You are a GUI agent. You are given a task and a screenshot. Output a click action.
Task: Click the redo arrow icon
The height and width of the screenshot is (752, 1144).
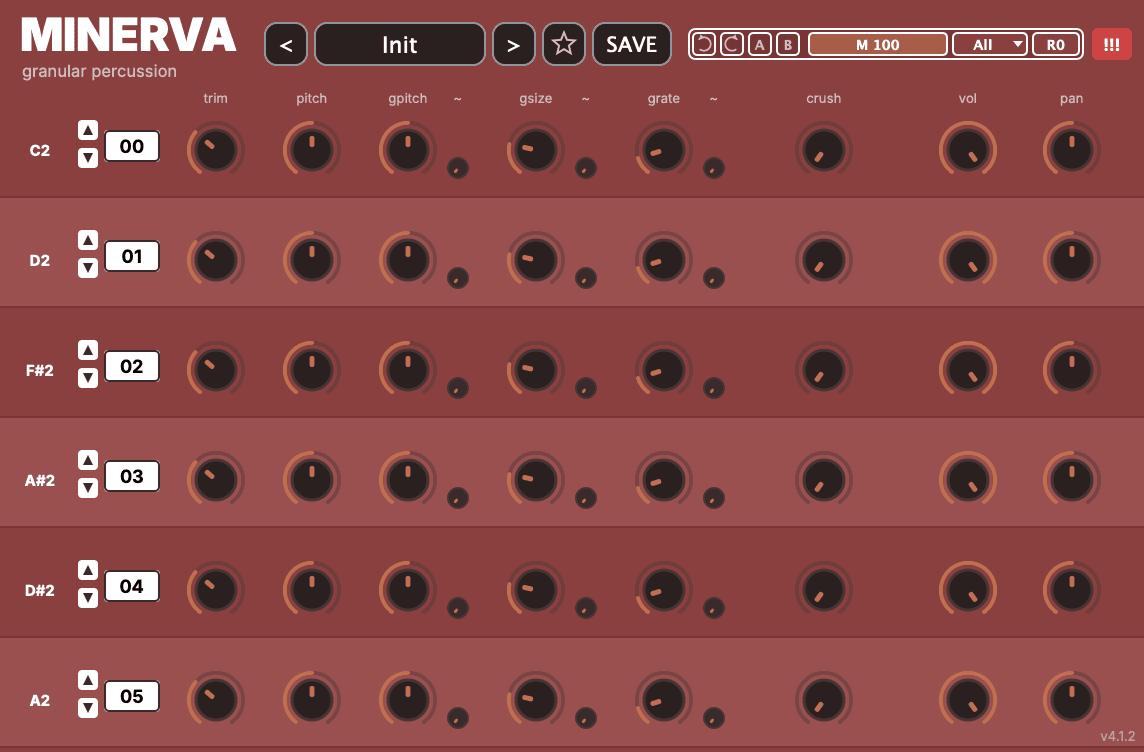(x=731, y=44)
